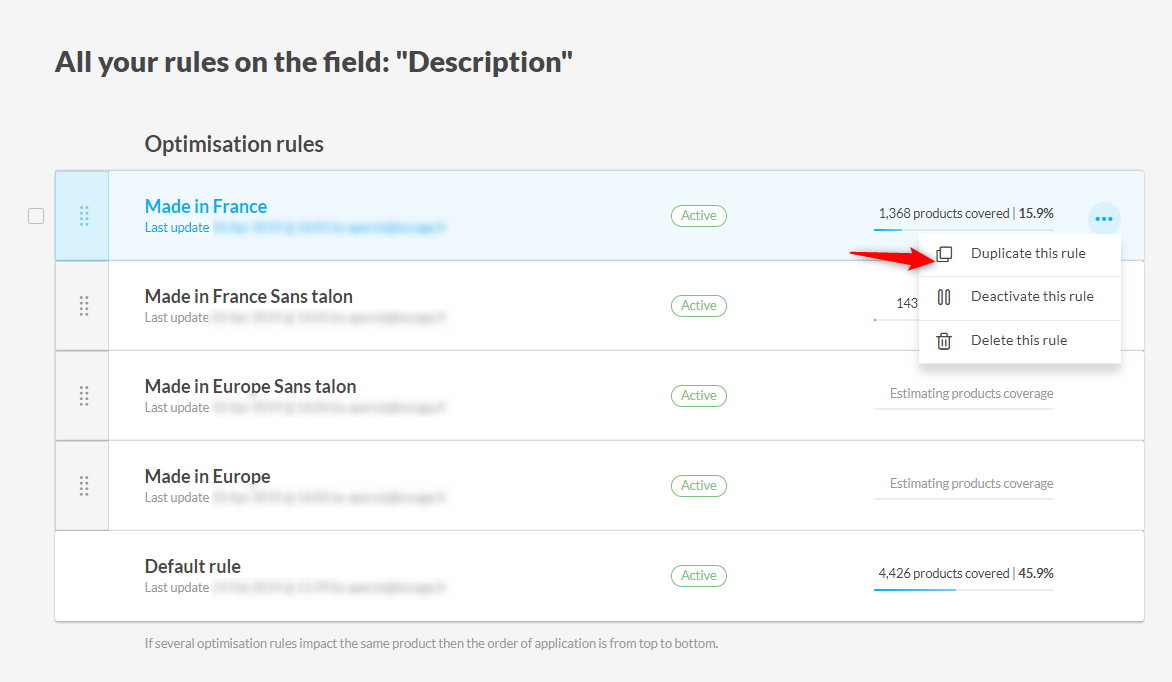
Task: Click Default rule coverage progress bar
Action: pos(963,590)
